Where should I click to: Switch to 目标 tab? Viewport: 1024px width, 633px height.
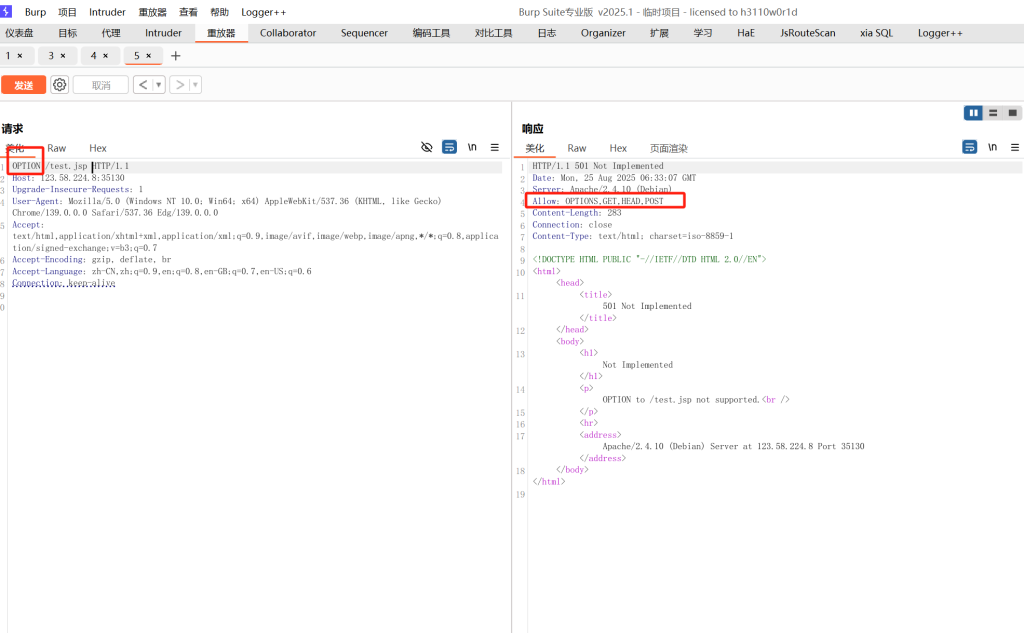coord(67,33)
